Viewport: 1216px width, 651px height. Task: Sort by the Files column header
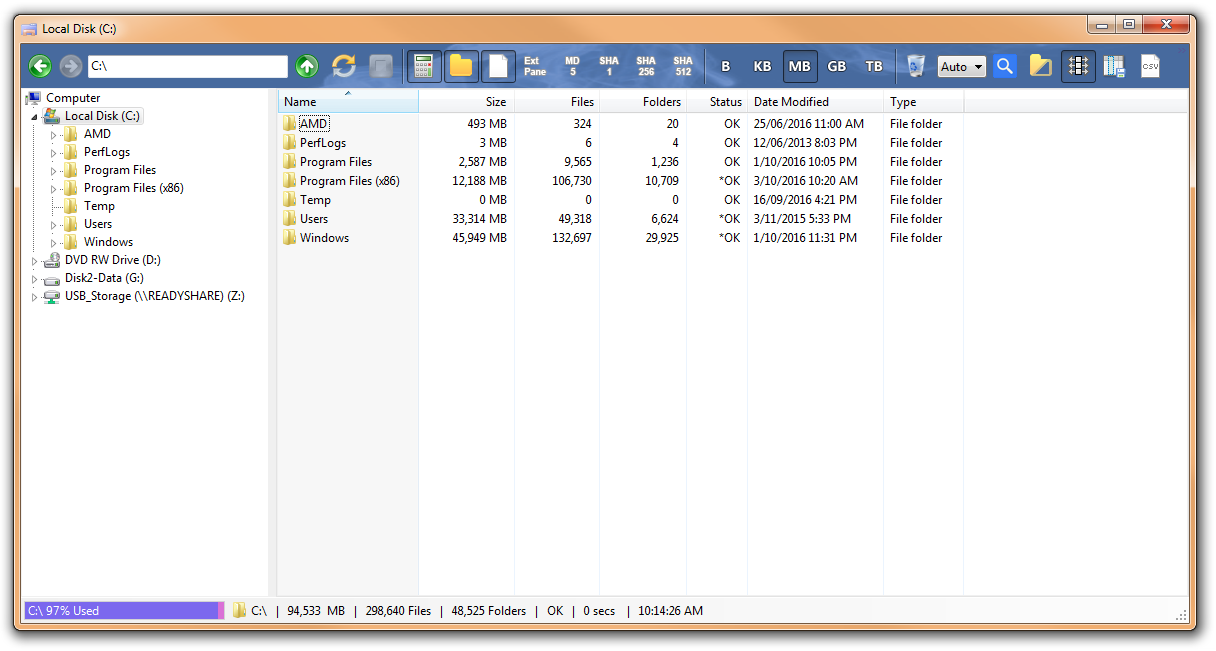click(x=557, y=102)
